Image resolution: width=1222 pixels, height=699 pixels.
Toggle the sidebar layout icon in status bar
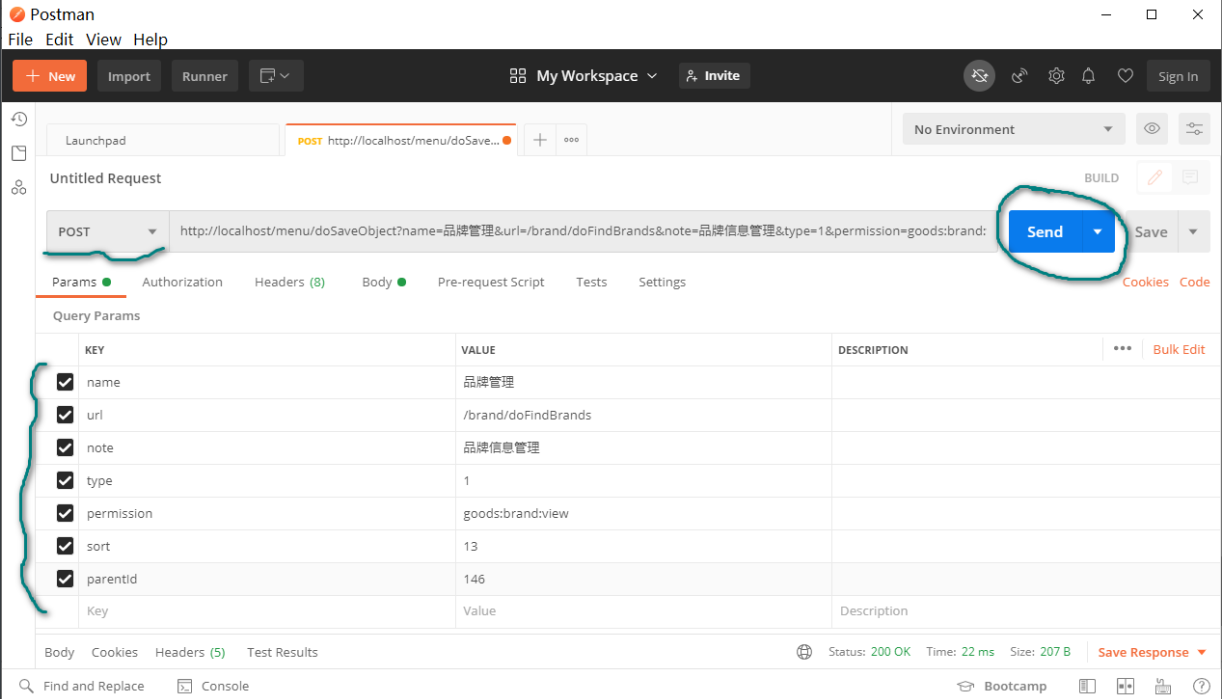(1088, 686)
